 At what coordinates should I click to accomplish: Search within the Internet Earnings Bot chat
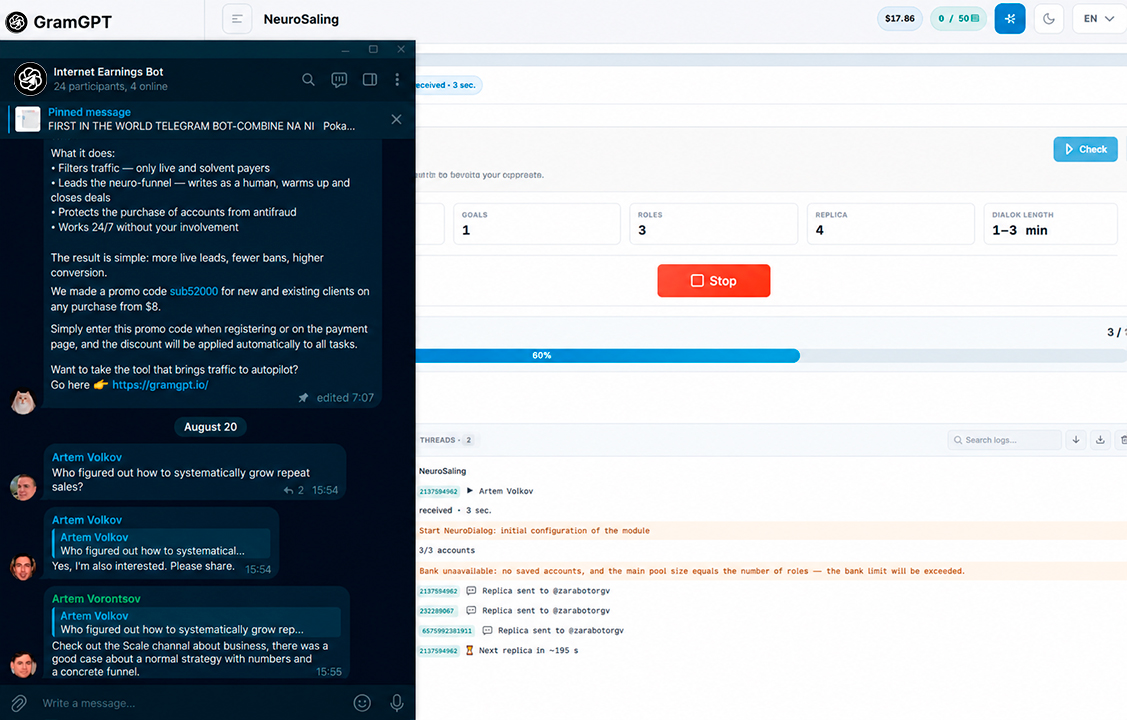[308, 80]
